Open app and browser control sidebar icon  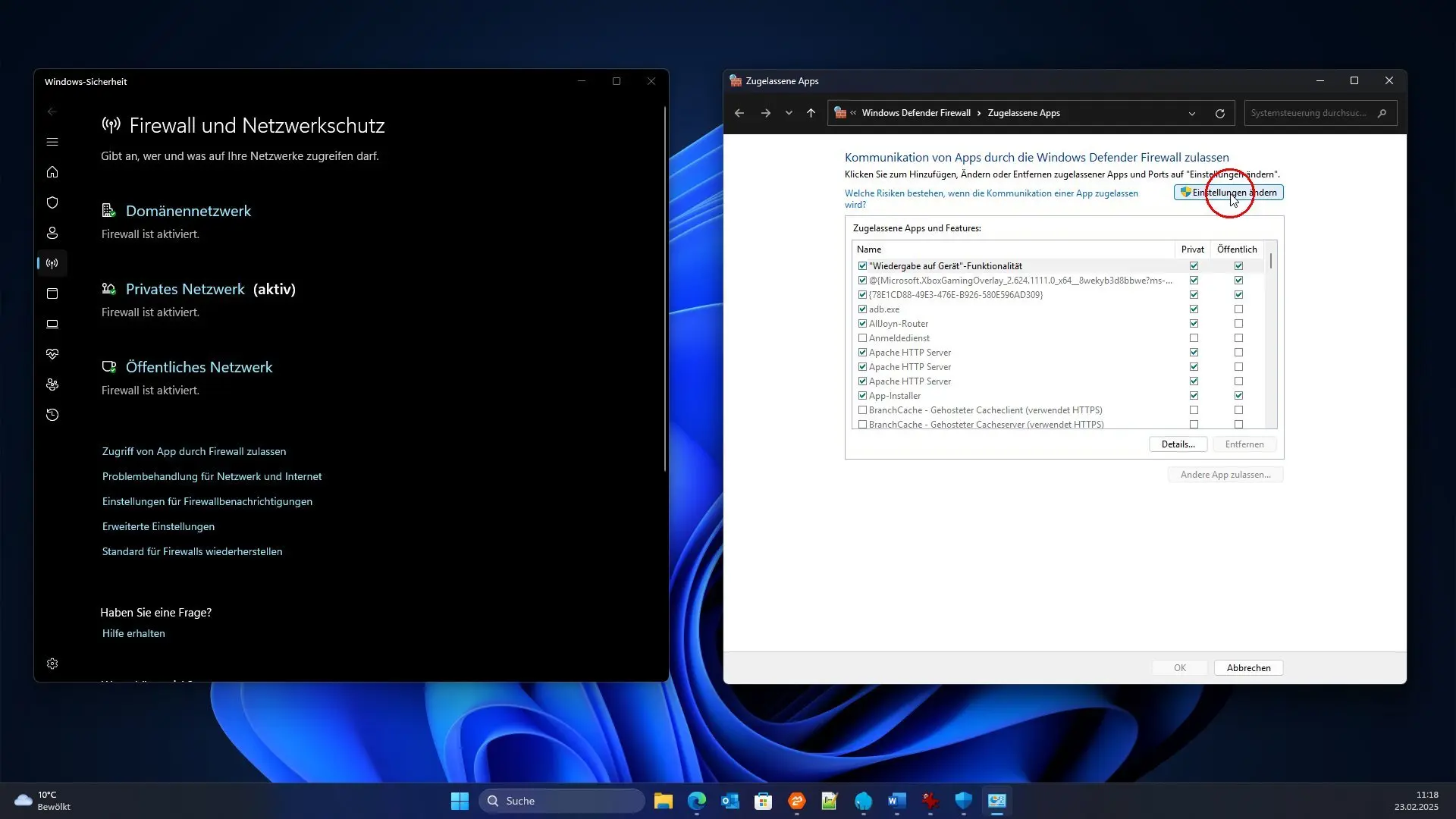[52, 293]
